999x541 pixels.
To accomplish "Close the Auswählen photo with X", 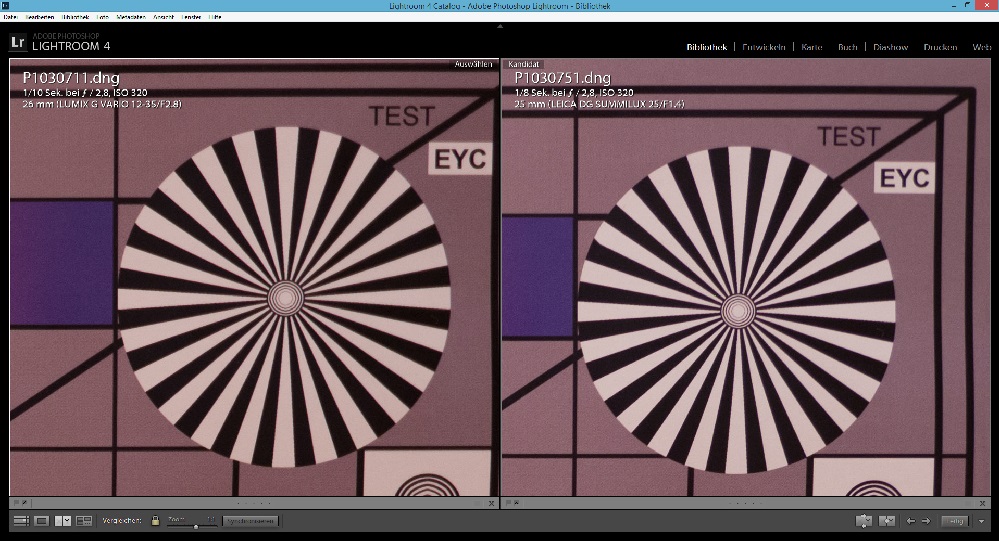I will click(x=491, y=503).
